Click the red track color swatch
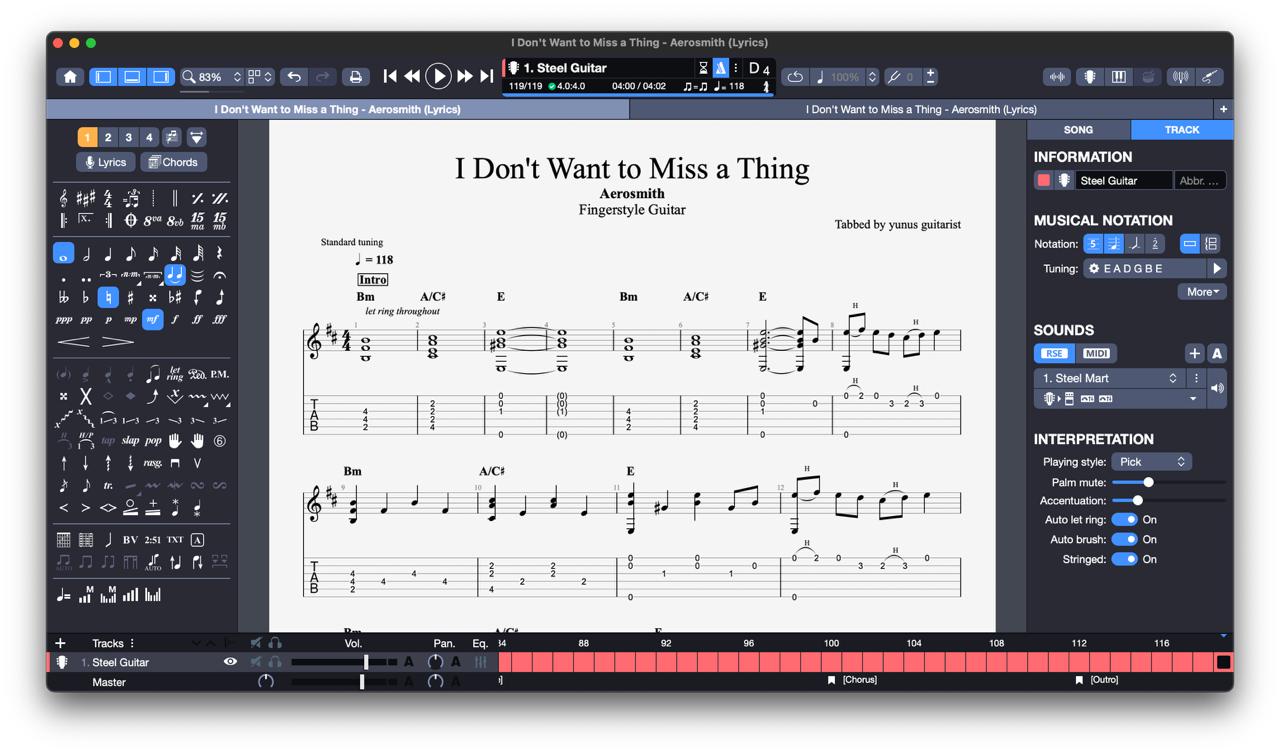 (x=1044, y=181)
